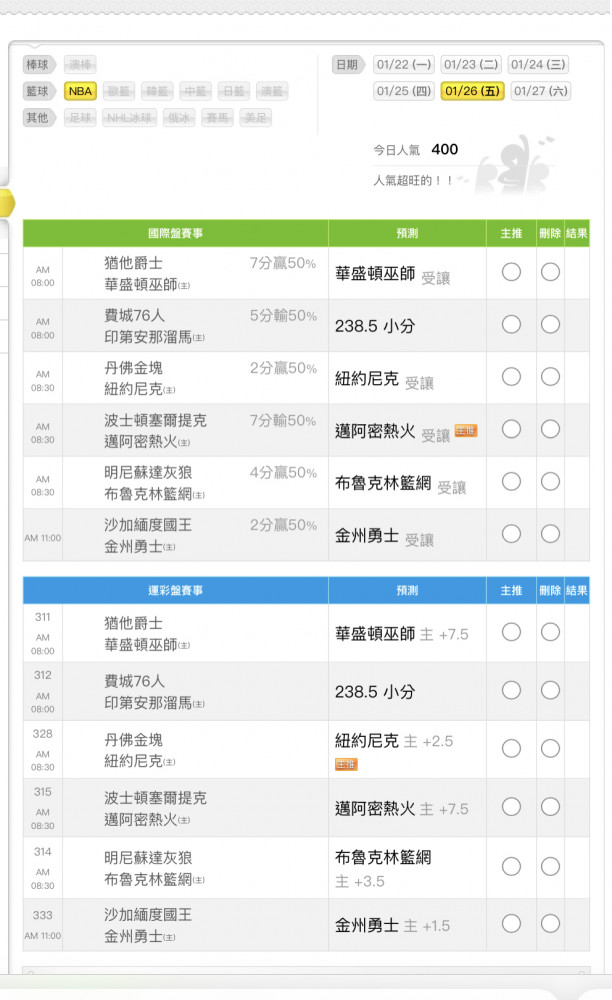Click the yellow side tab at left edge
Image resolution: width=612 pixels, height=1000 pixels.
click(7, 203)
